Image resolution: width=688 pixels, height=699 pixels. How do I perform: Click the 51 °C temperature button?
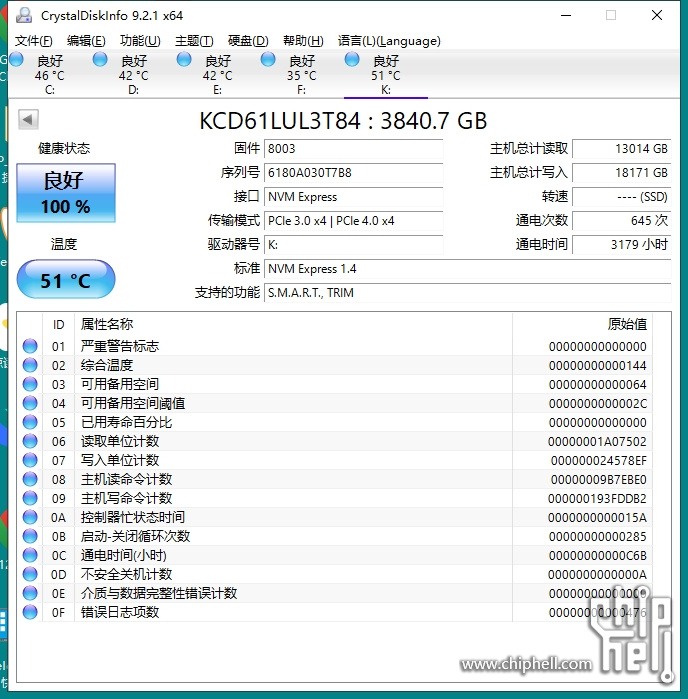(66, 279)
